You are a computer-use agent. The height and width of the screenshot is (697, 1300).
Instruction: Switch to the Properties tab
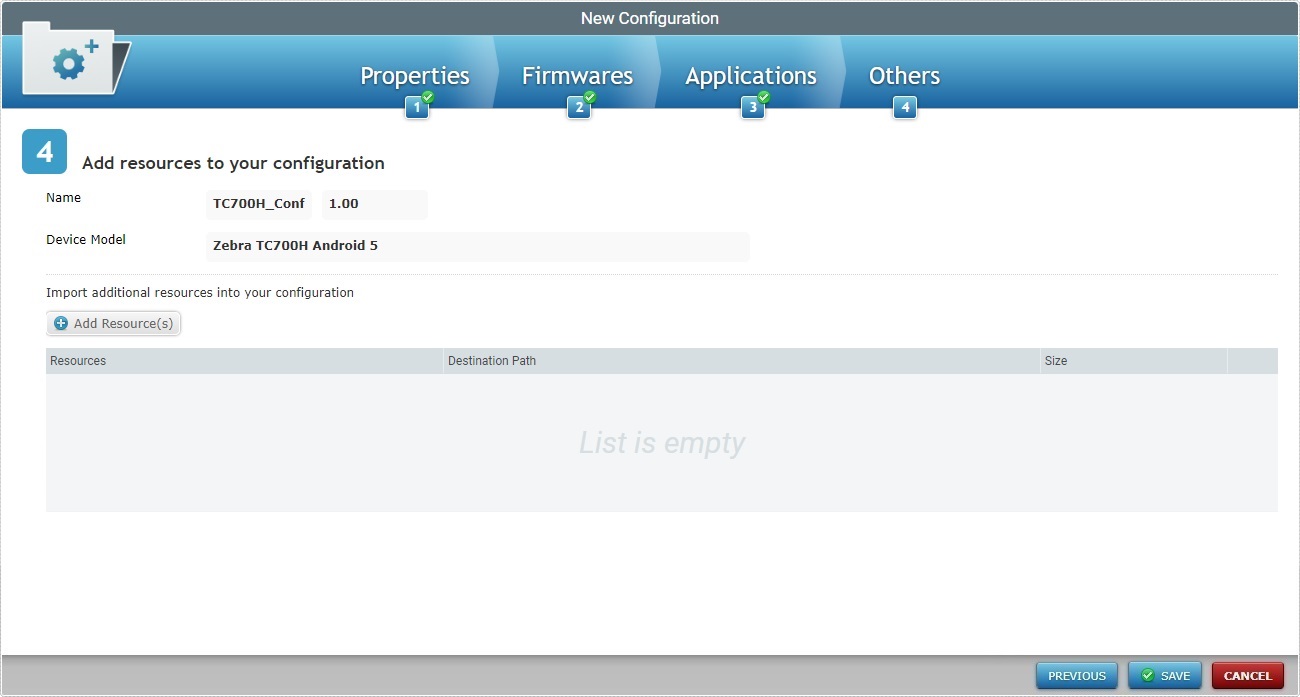[415, 75]
